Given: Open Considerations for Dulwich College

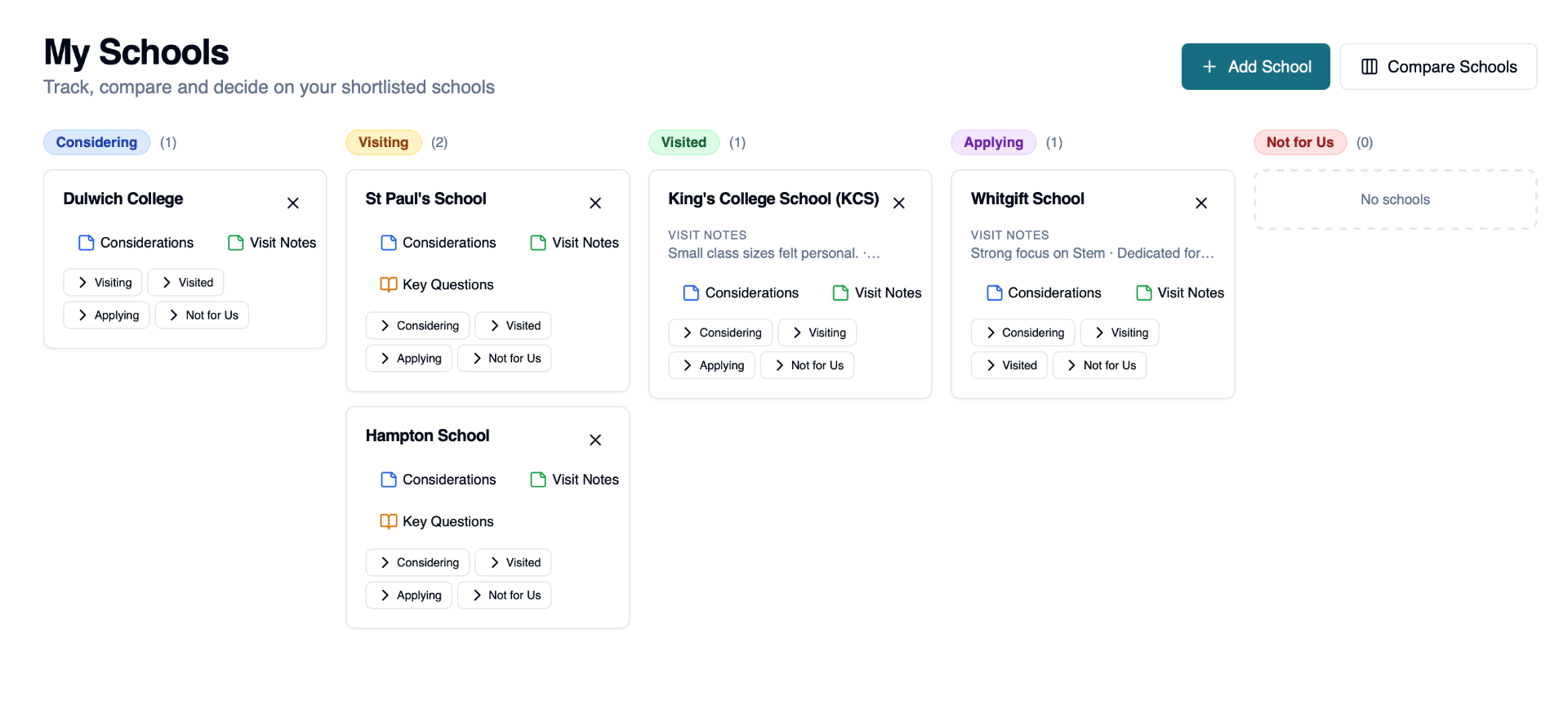Looking at the screenshot, I should click(x=136, y=243).
